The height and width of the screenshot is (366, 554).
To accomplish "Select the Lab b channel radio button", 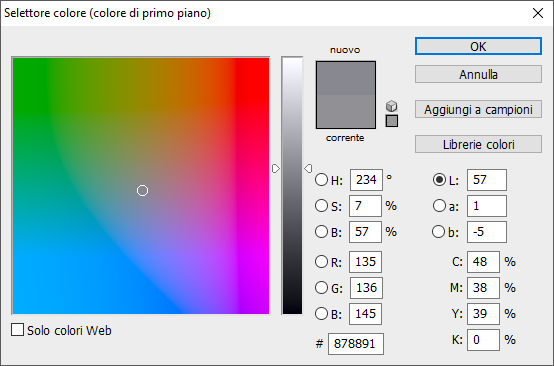I will pyautogui.click(x=438, y=232).
